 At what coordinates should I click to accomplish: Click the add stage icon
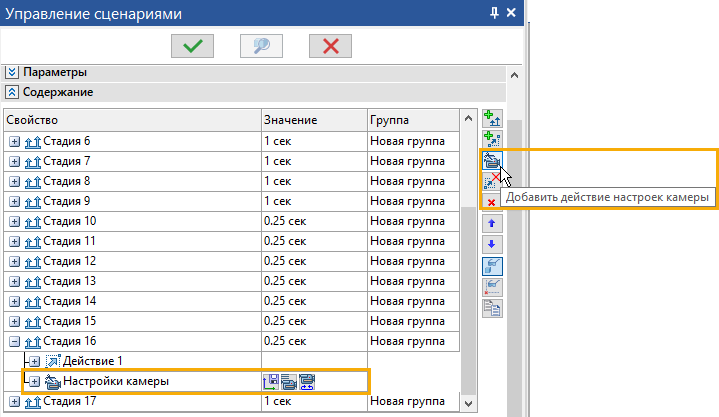(492, 119)
